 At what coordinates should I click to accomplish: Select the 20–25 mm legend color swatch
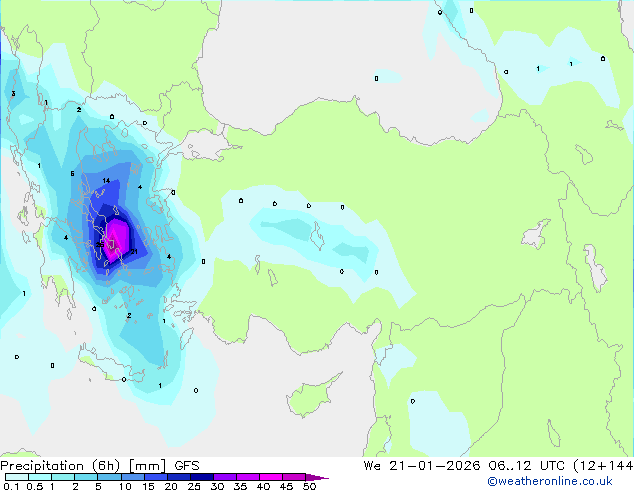(x=178, y=477)
